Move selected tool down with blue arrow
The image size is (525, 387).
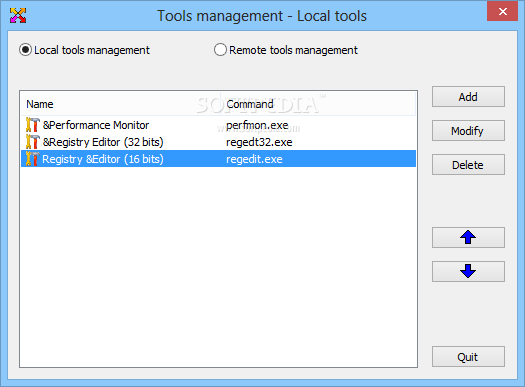click(x=468, y=271)
